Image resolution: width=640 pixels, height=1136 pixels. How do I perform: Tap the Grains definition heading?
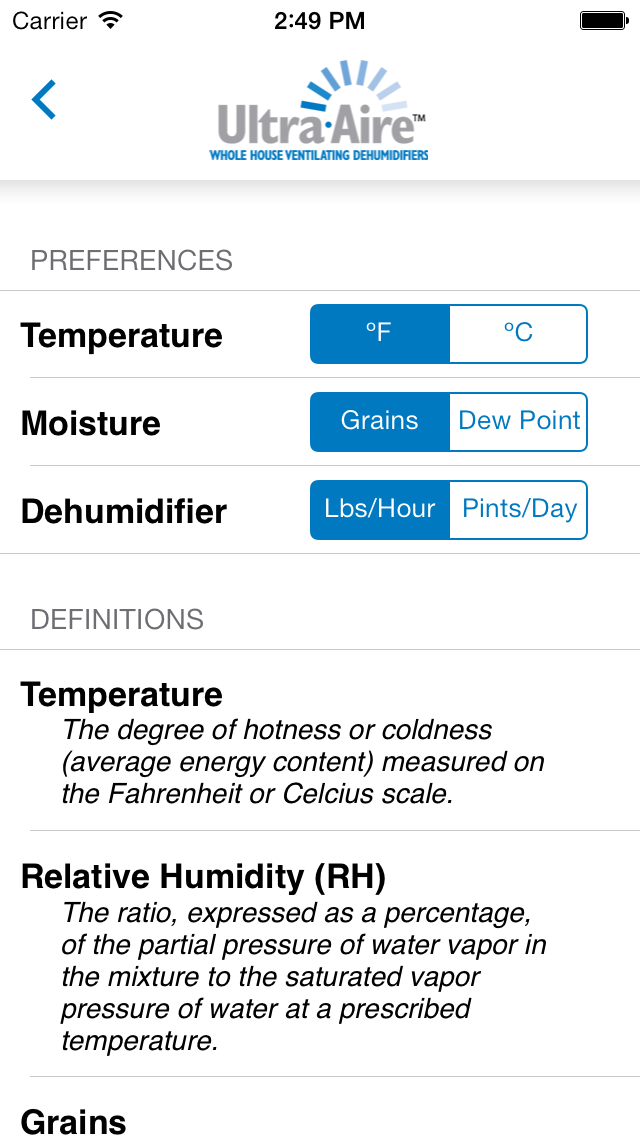point(73,1122)
